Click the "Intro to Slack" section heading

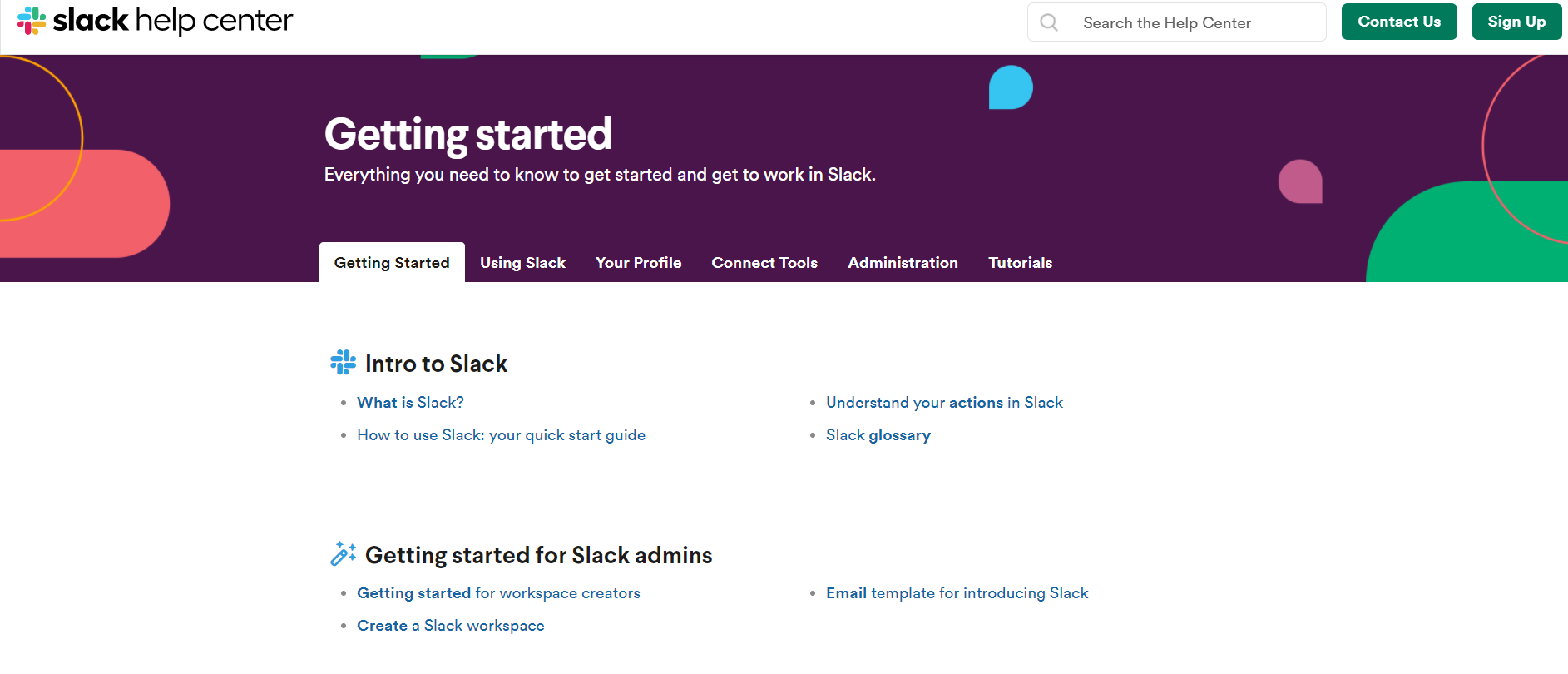436,364
